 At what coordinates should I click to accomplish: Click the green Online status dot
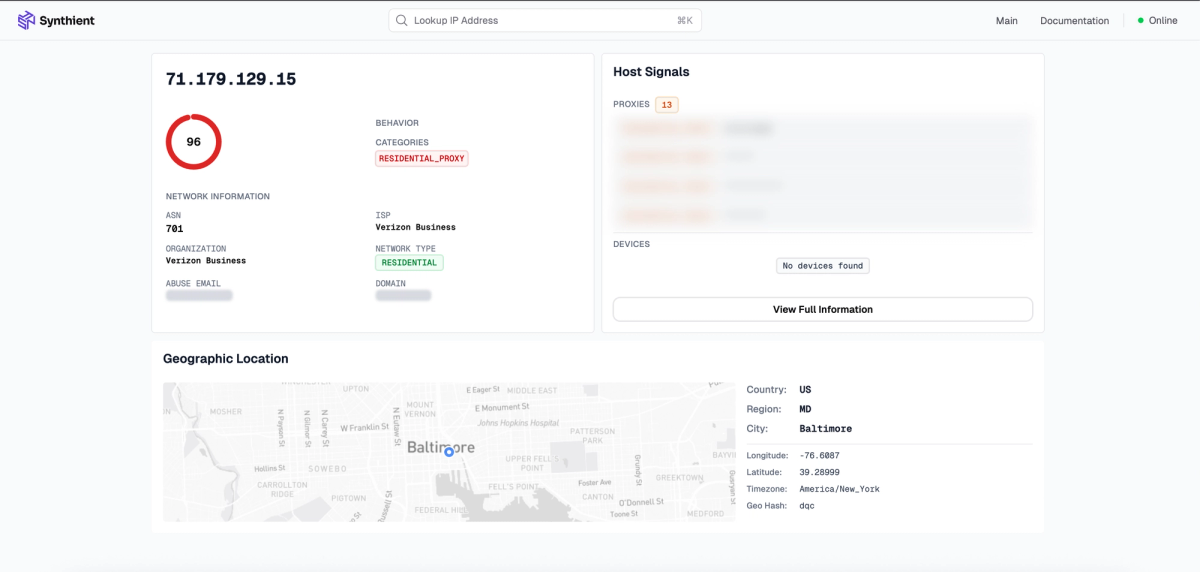coord(1140,20)
